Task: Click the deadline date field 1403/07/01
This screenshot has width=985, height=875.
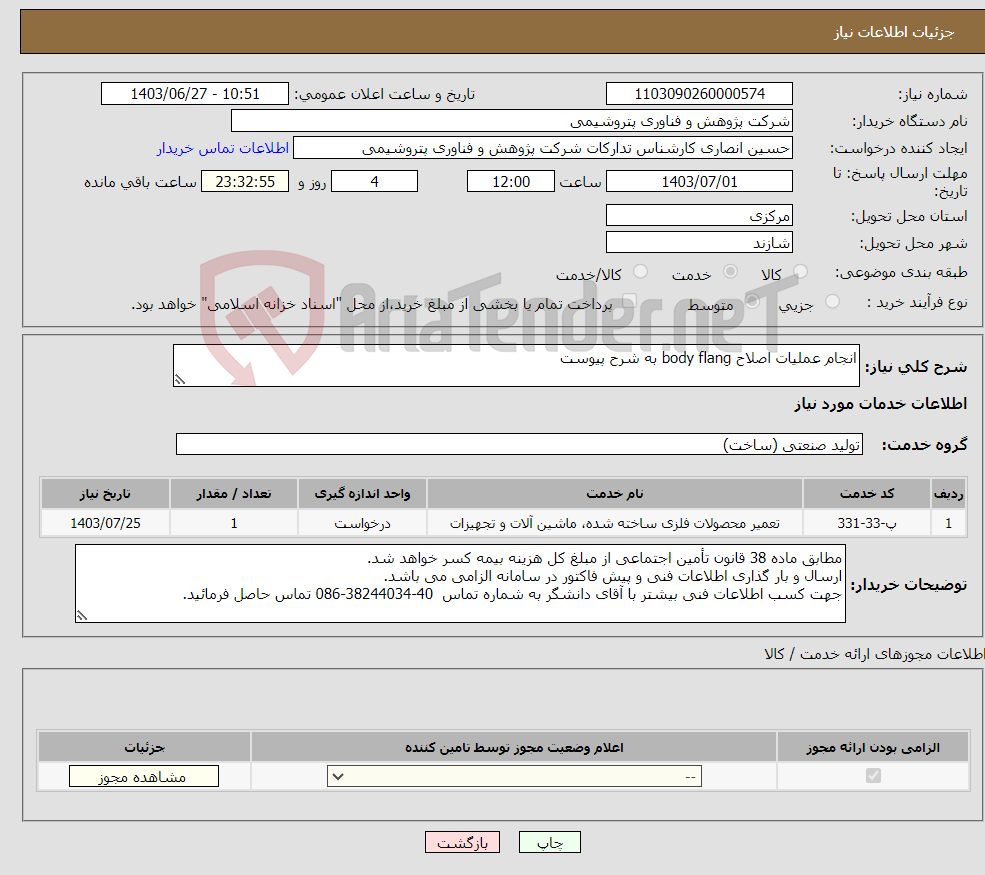Action: pyautogui.click(x=699, y=182)
